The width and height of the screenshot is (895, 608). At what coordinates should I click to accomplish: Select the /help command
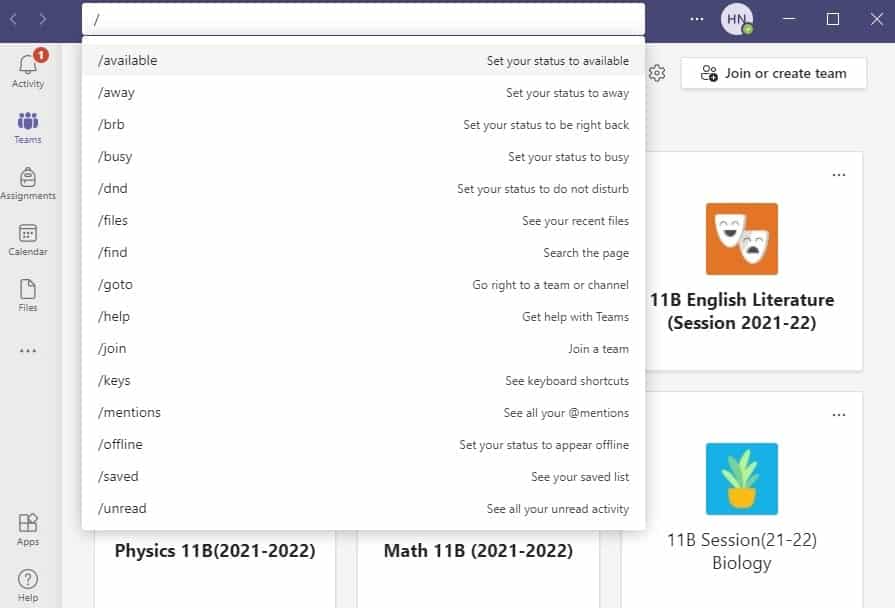[364, 316]
